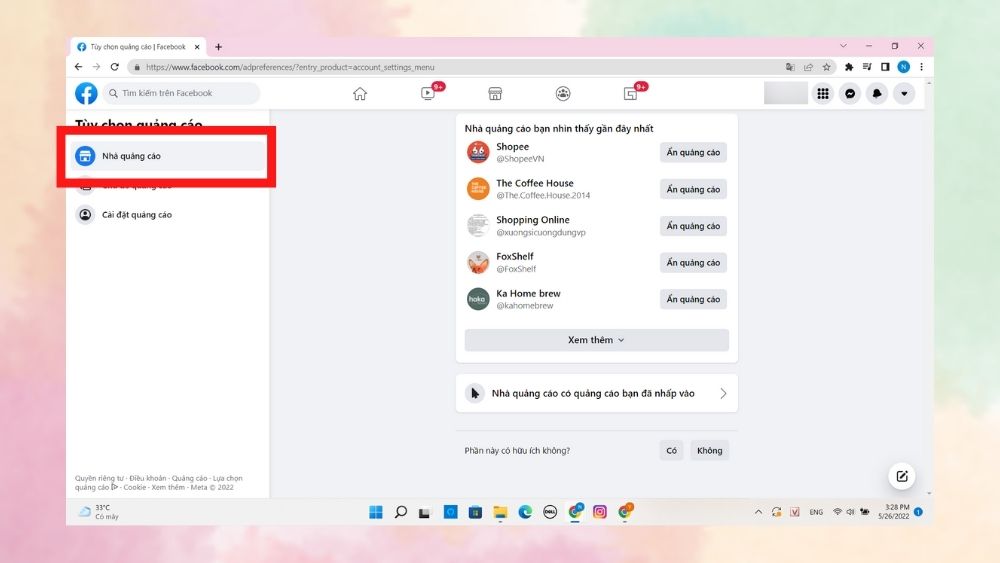Hide ads from Shopee
This screenshot has height=563, width=1000.
tap(693, 153)
